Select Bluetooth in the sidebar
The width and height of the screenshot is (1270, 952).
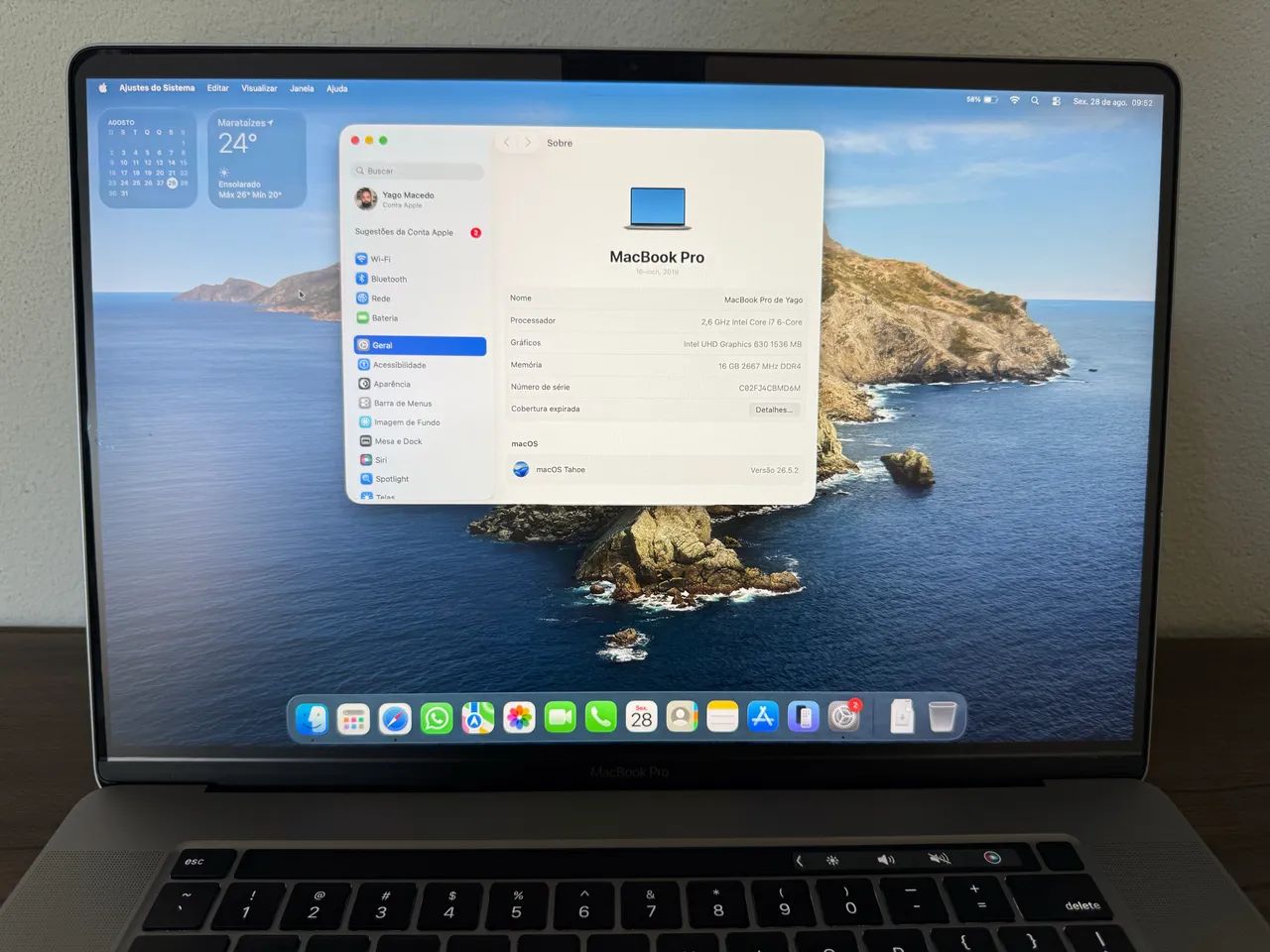419,279
